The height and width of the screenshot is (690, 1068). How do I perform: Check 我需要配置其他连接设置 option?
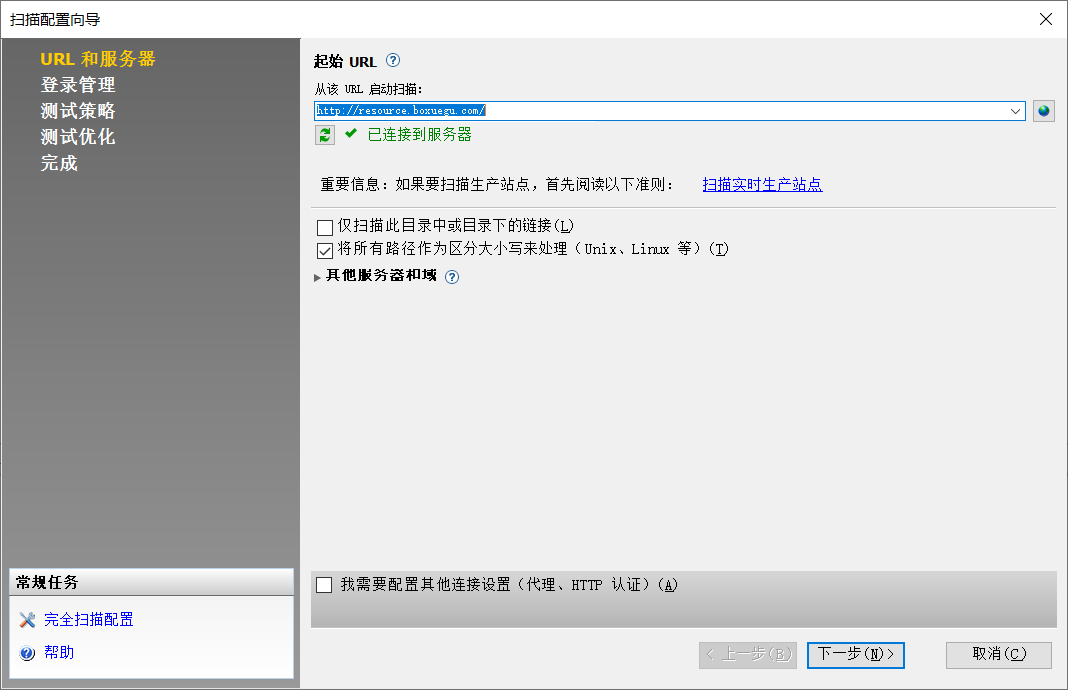tap(324, 584)
